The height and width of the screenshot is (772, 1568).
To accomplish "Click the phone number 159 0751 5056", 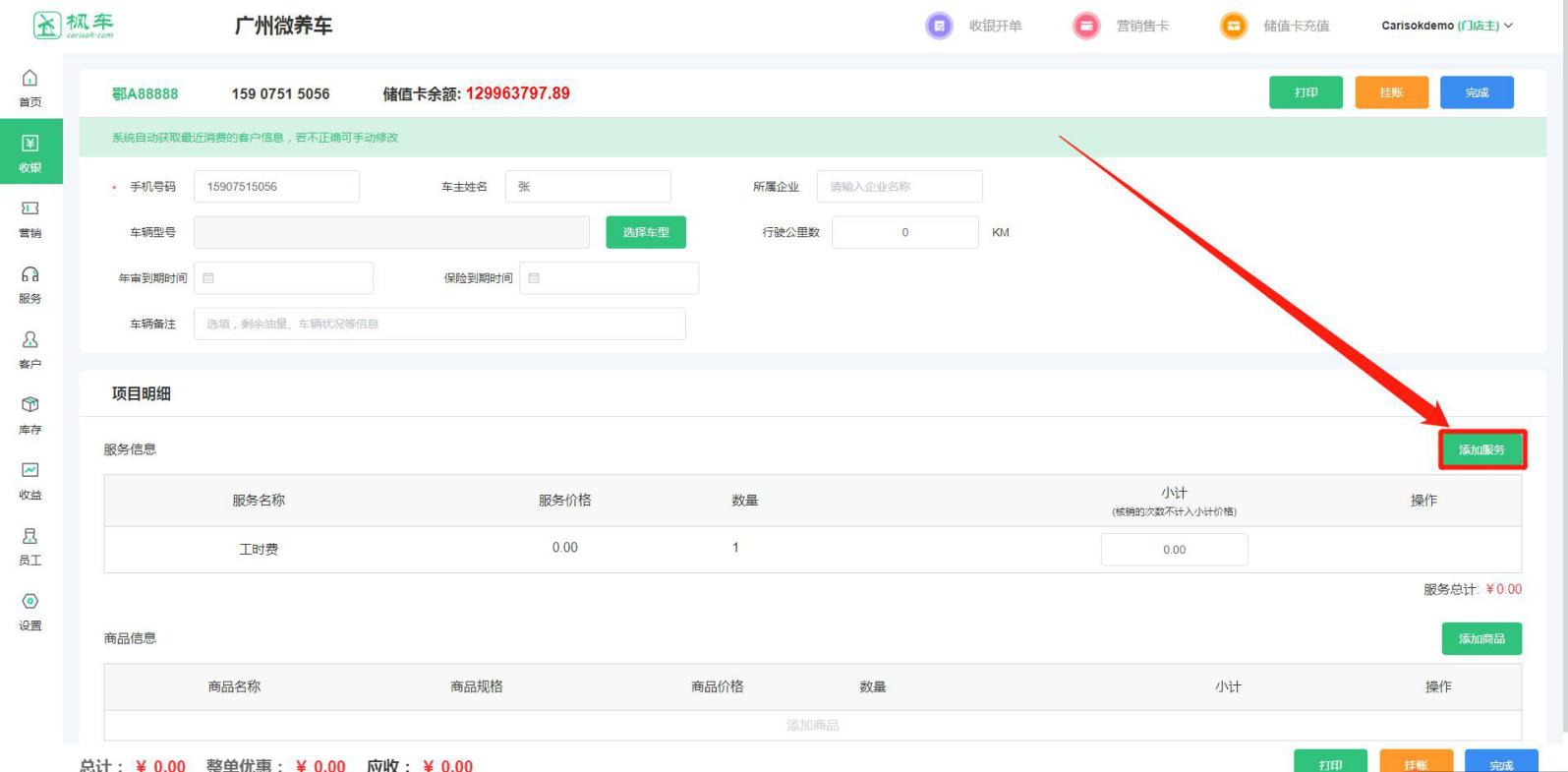I will 280,93.
